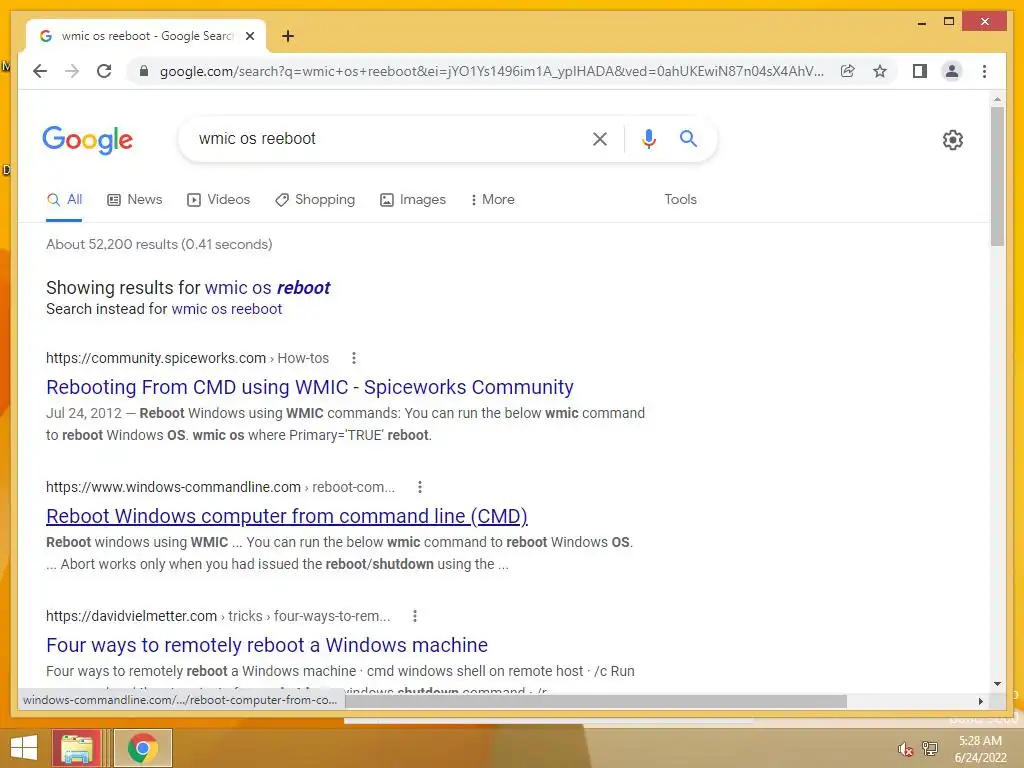Click the scroll down arrow
Screen dimensions: 1024x768
(x=997, y=684)
